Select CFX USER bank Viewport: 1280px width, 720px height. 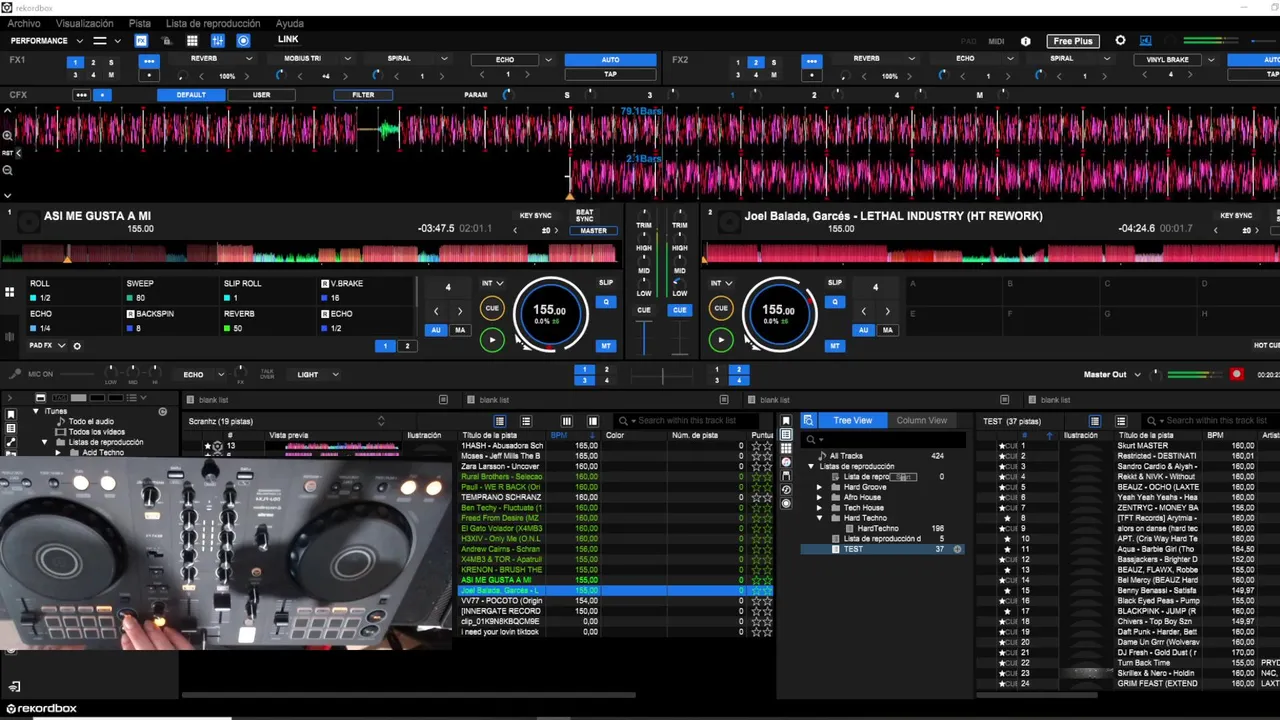[x=261, y=95]
